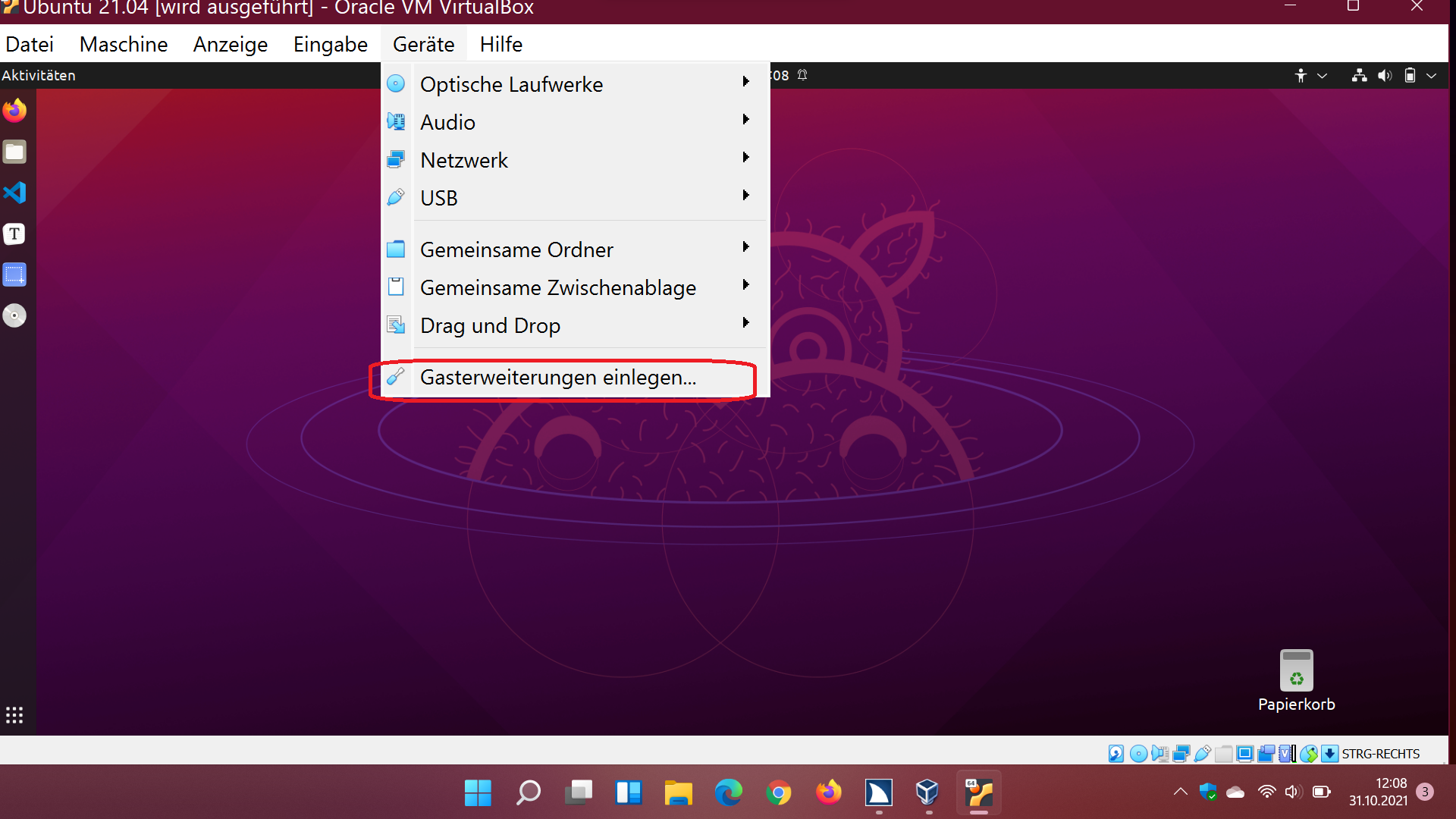This screenshot has width=1456, height=819.
Task: Open Microsoft Edge from taskbar
Action: pyautogui.click(x=729, y=793)
